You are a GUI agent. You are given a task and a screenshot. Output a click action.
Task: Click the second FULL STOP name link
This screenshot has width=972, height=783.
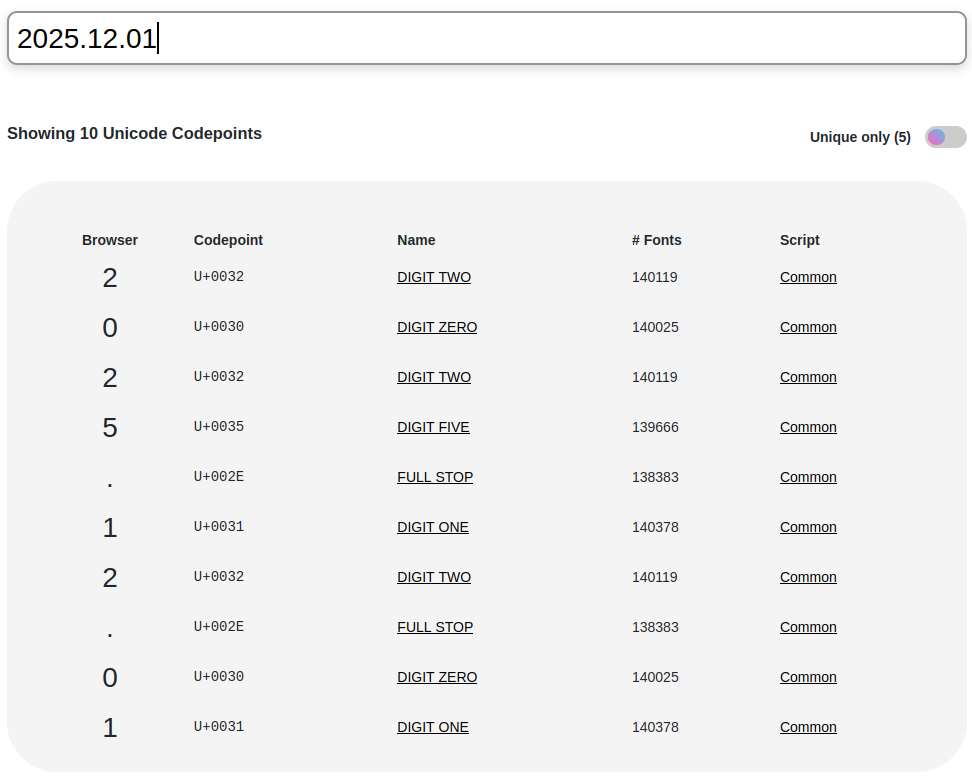434,627
